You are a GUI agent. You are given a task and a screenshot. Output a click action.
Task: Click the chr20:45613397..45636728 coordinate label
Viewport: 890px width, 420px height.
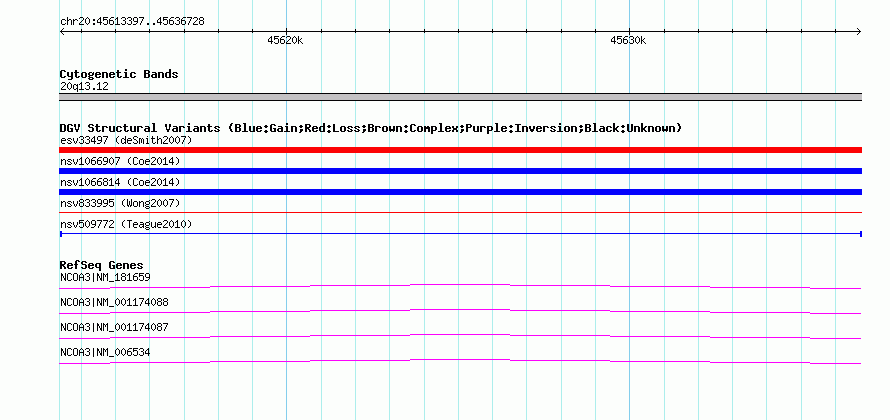point(132,22)
